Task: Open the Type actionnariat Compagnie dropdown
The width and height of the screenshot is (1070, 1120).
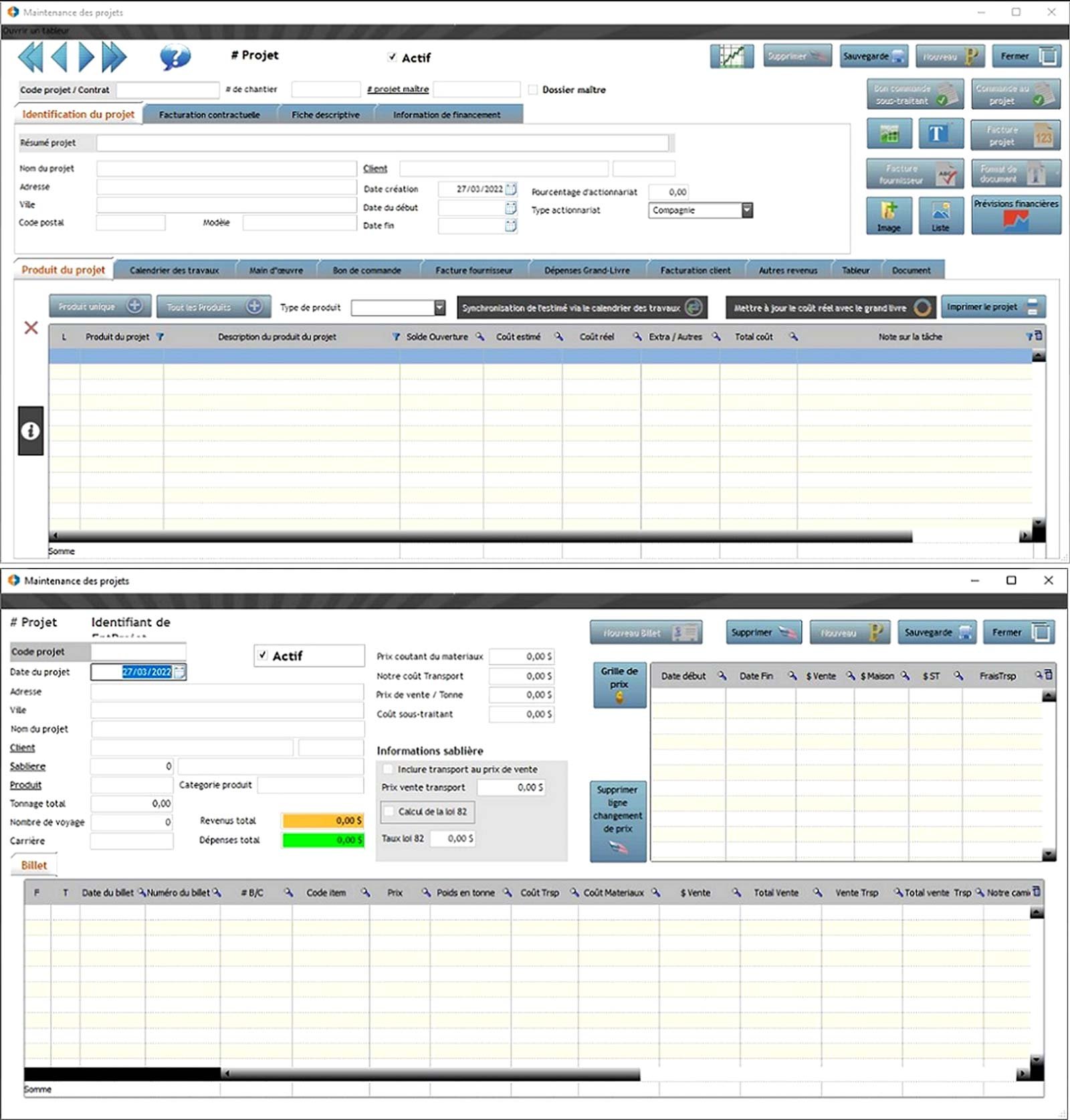Action: coord(747,210)
